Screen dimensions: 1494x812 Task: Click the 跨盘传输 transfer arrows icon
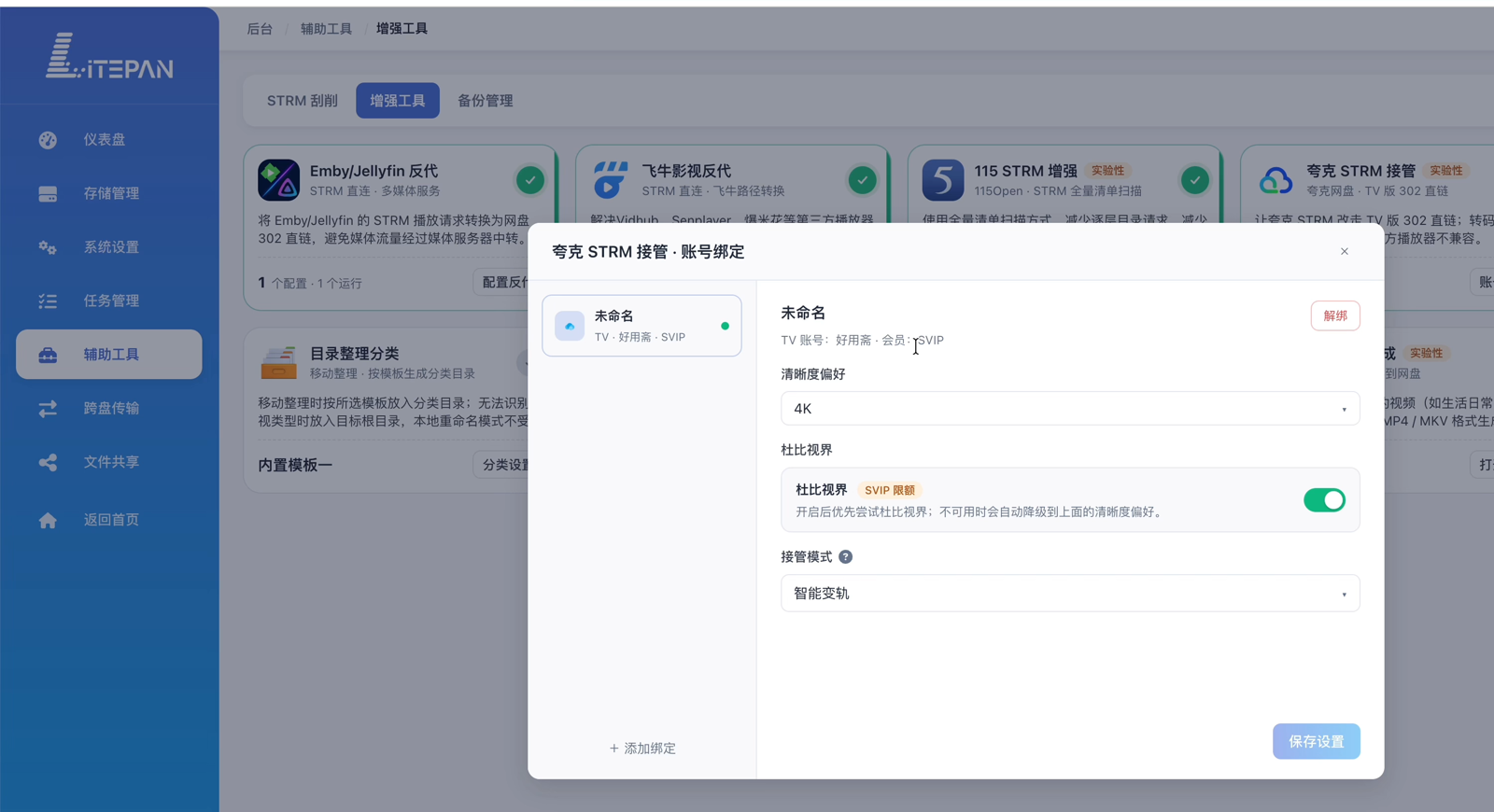[x=48, y=409]
